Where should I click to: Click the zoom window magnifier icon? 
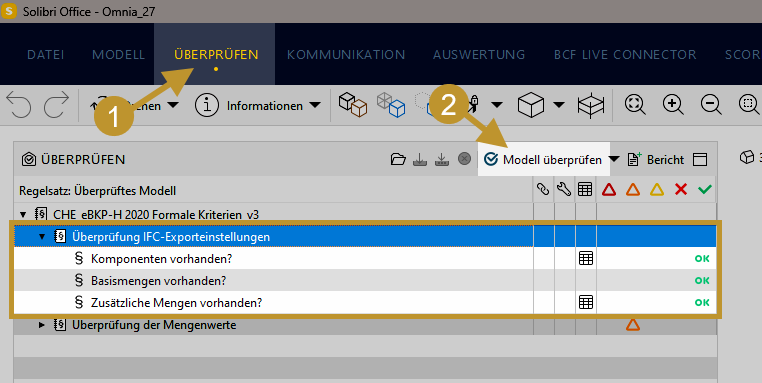pyautogui.click(x=749, y=105)
